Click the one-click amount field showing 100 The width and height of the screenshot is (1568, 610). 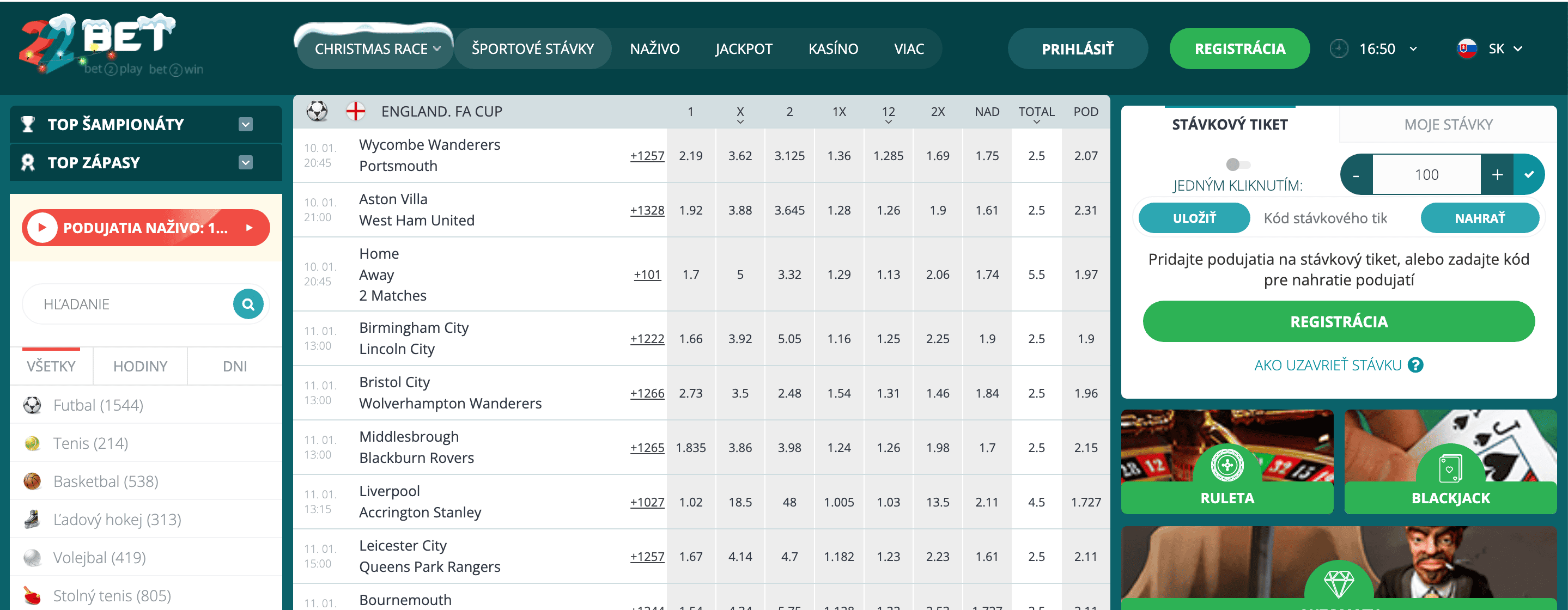click(1426, 175)
